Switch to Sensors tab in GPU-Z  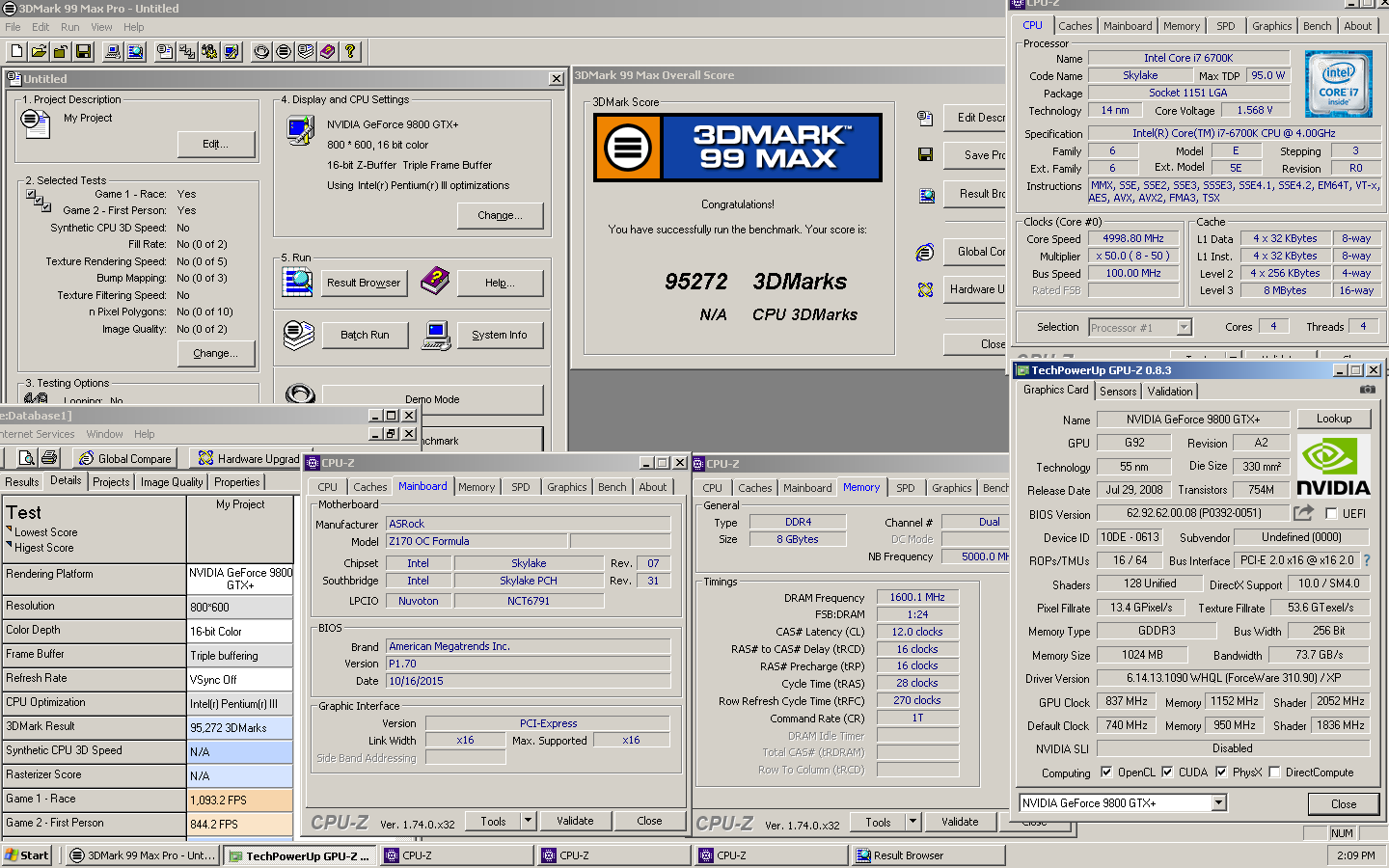click(1118, 392)
